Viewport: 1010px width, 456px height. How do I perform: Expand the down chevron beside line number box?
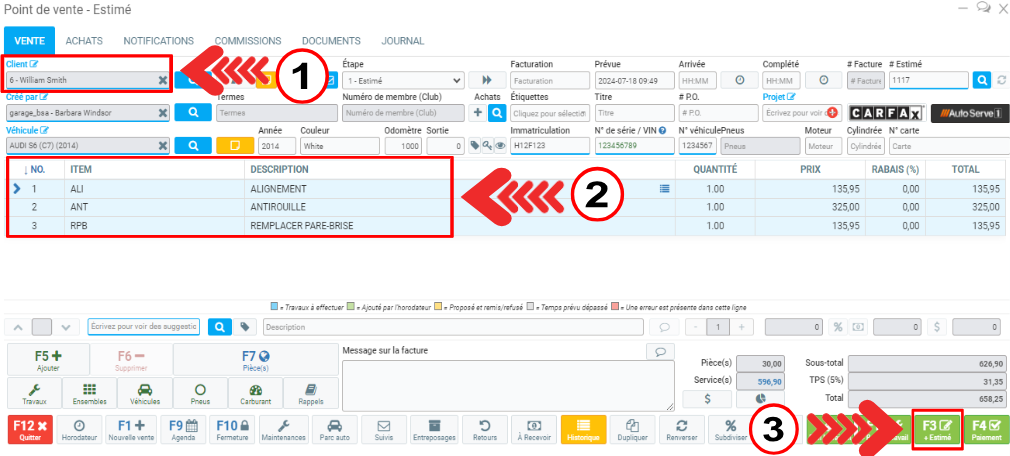point(66,327)
